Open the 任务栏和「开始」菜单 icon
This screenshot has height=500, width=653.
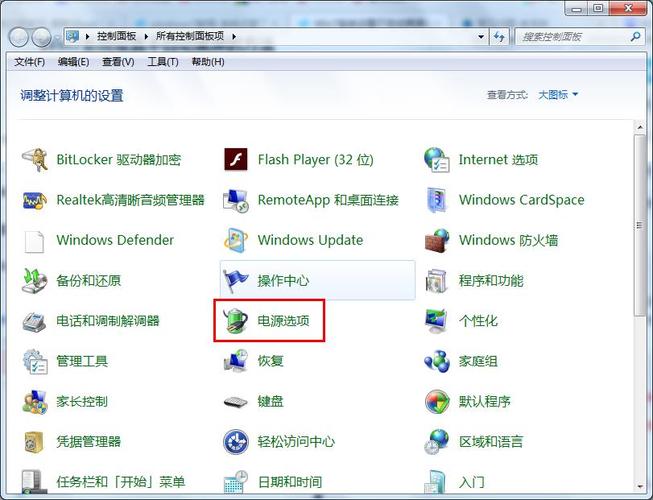coord(32,482)
